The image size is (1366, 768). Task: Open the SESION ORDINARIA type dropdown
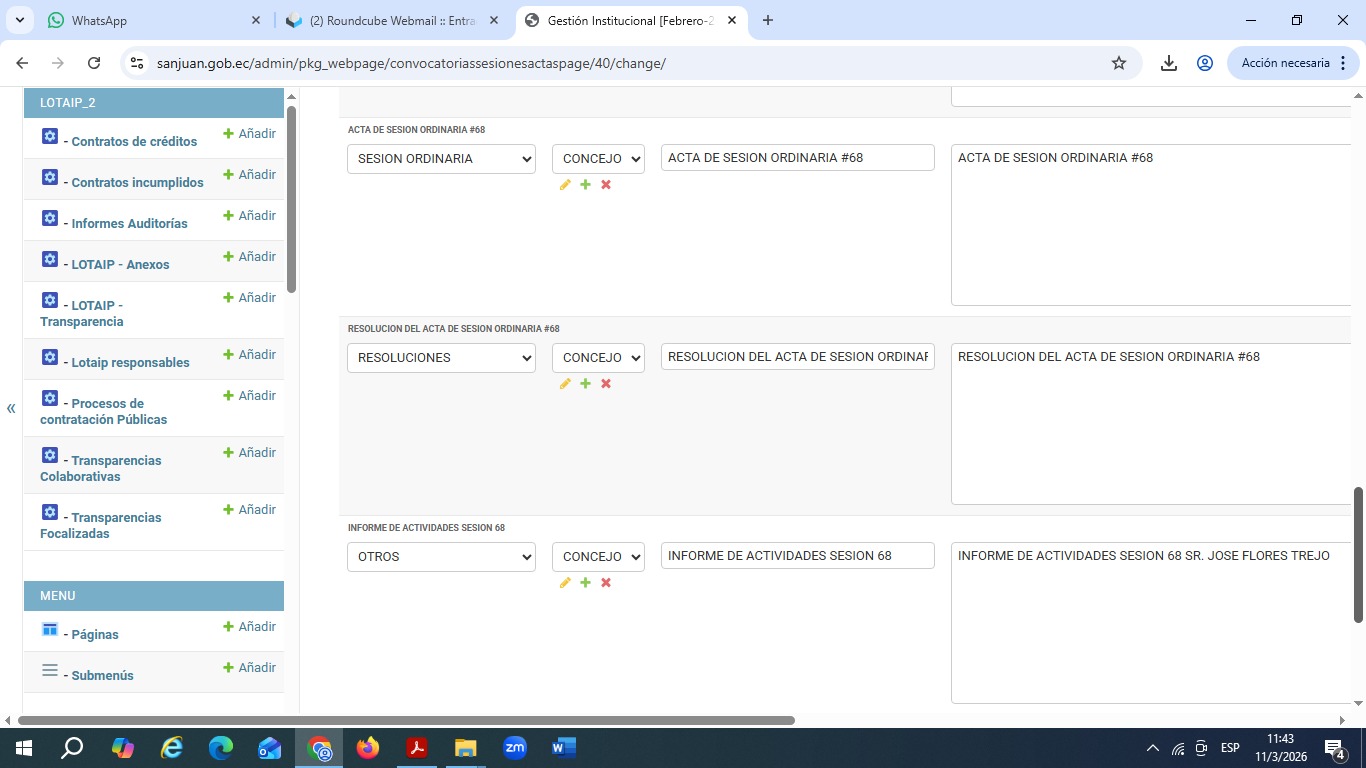tap(441, 159)
